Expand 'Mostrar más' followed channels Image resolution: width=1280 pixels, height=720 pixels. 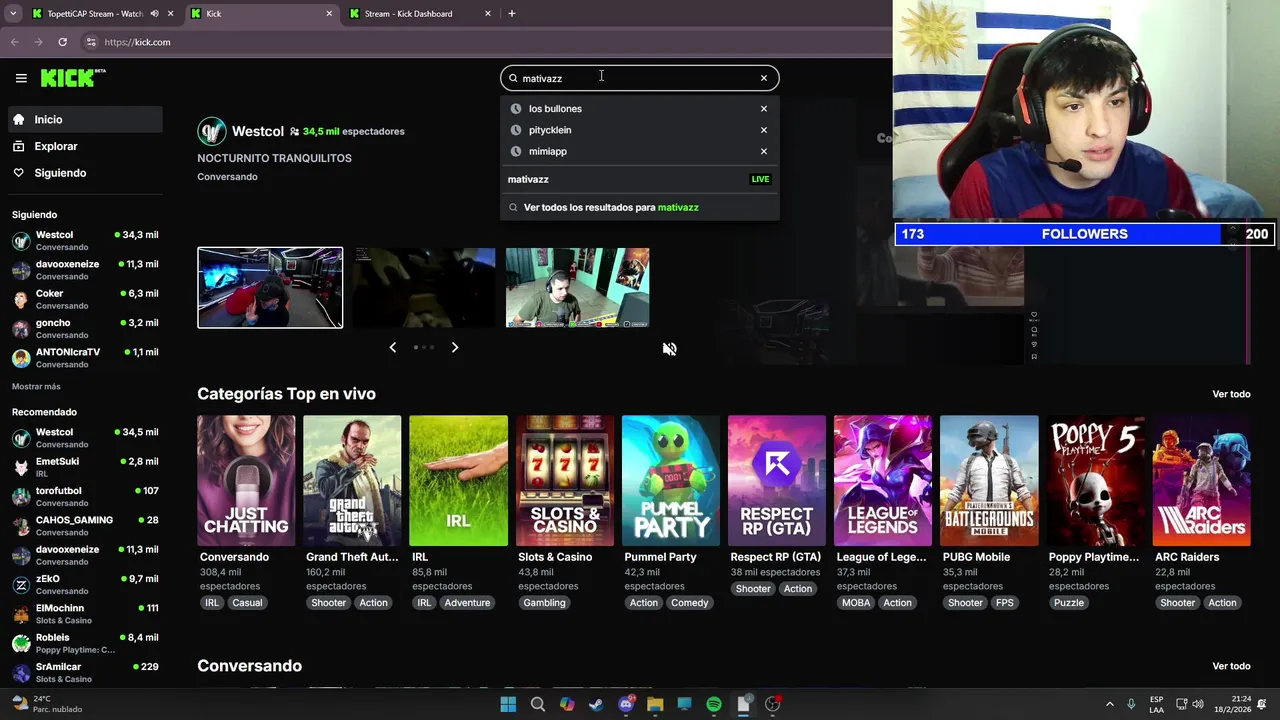[x=36, y=387]
